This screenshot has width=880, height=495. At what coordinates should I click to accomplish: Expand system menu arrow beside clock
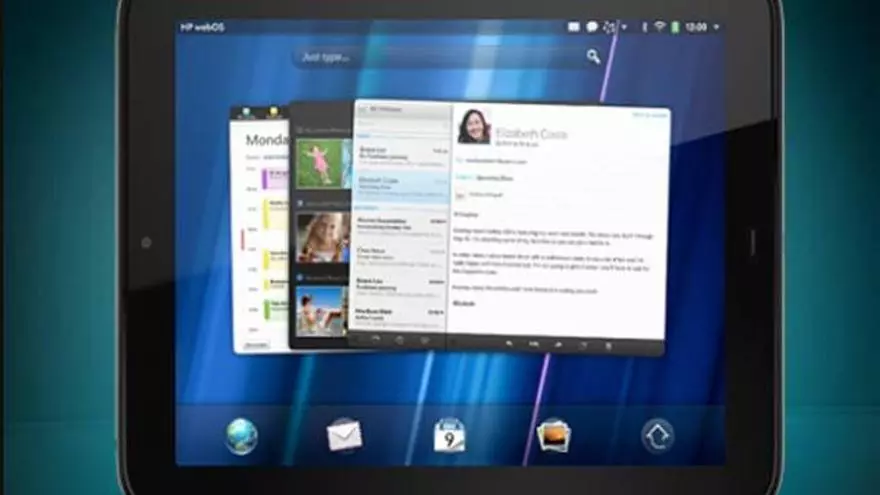tap(716, 27)
